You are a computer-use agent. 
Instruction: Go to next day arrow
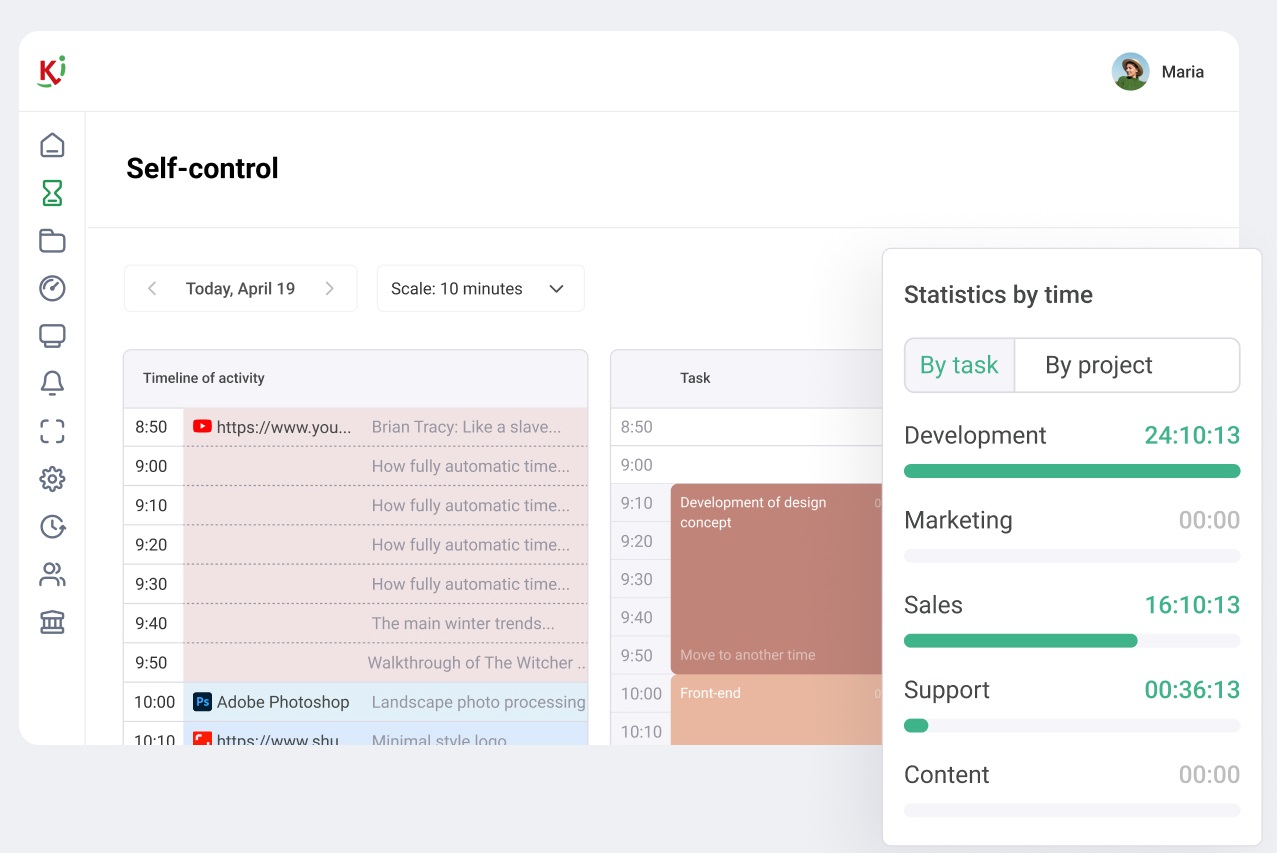[x=329, y=289]
